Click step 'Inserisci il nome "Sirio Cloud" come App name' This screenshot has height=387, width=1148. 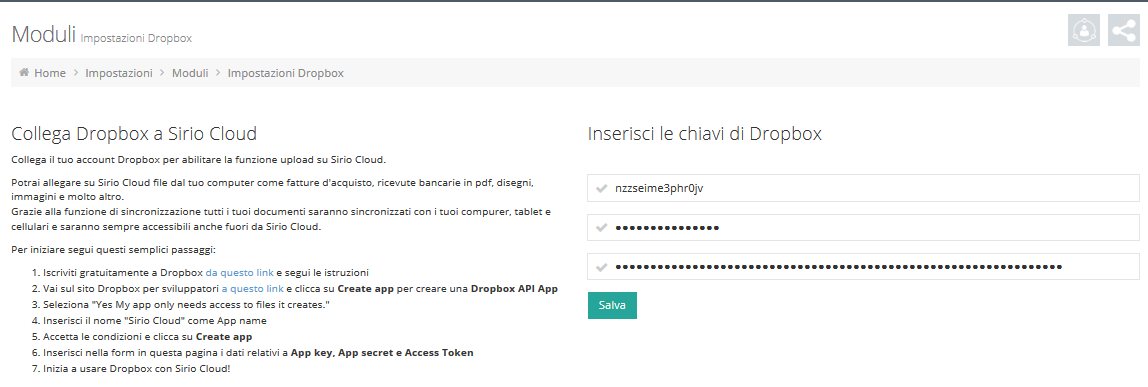(154, 320)
